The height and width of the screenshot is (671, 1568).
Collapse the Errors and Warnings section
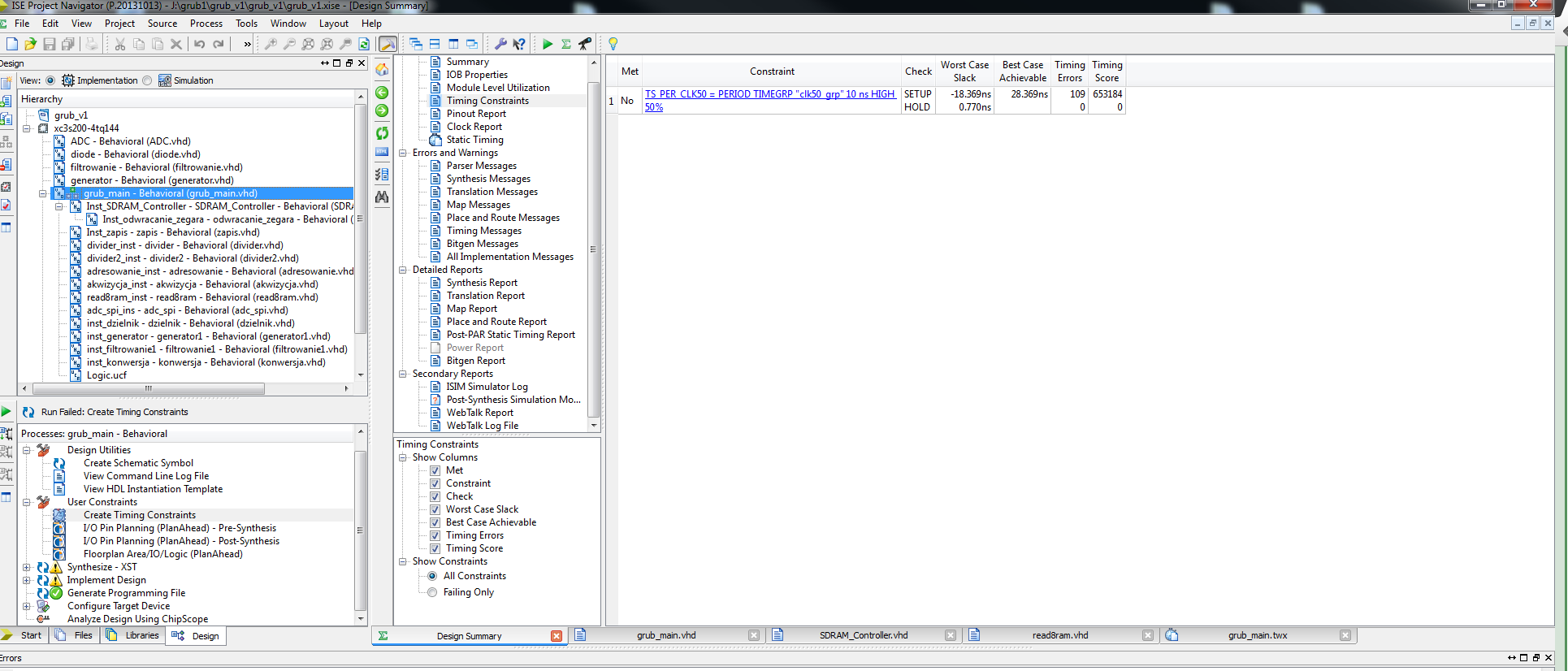[x=402, y=153]
